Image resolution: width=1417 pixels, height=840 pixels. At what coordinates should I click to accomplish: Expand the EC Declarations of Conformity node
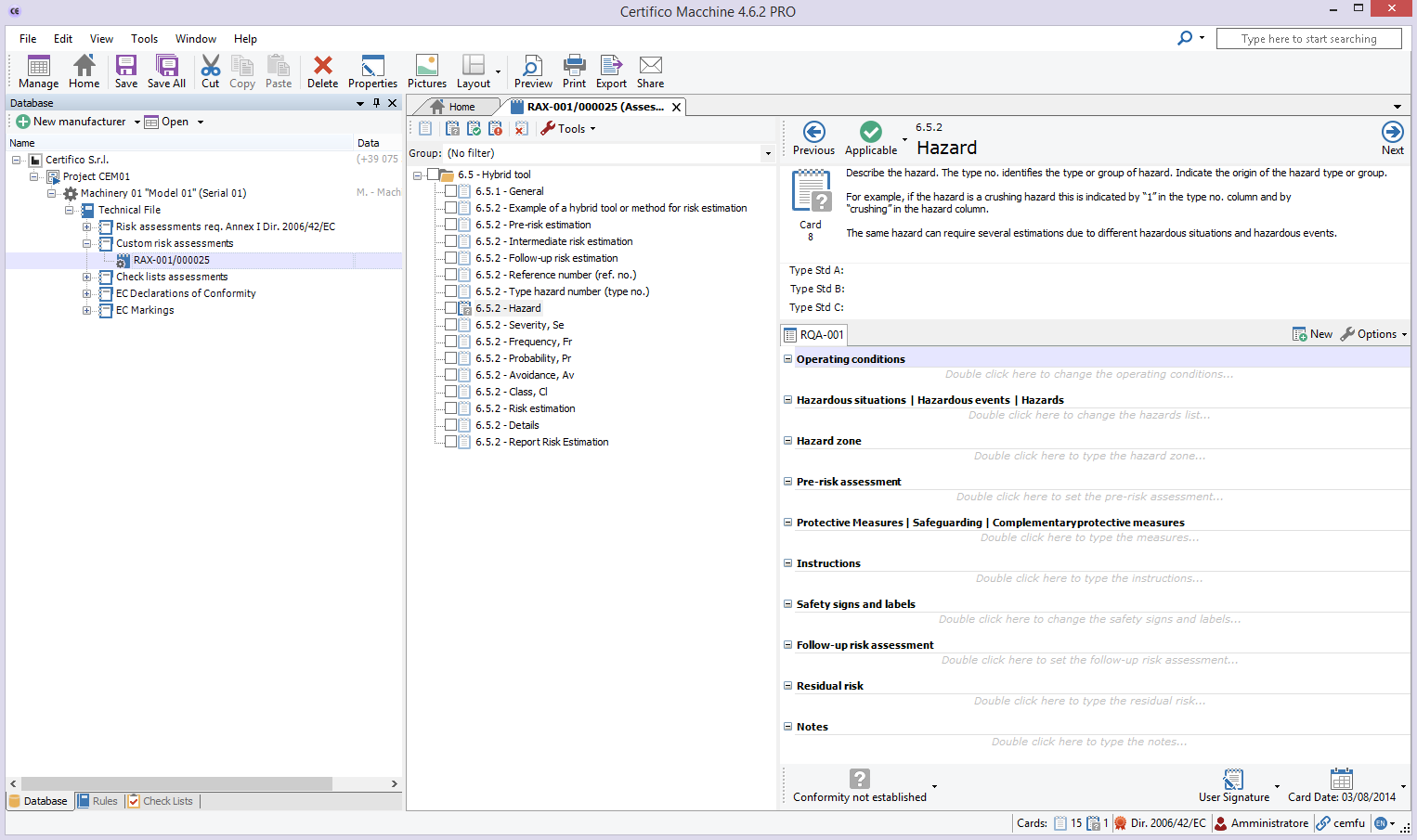[x=86, y=293]
